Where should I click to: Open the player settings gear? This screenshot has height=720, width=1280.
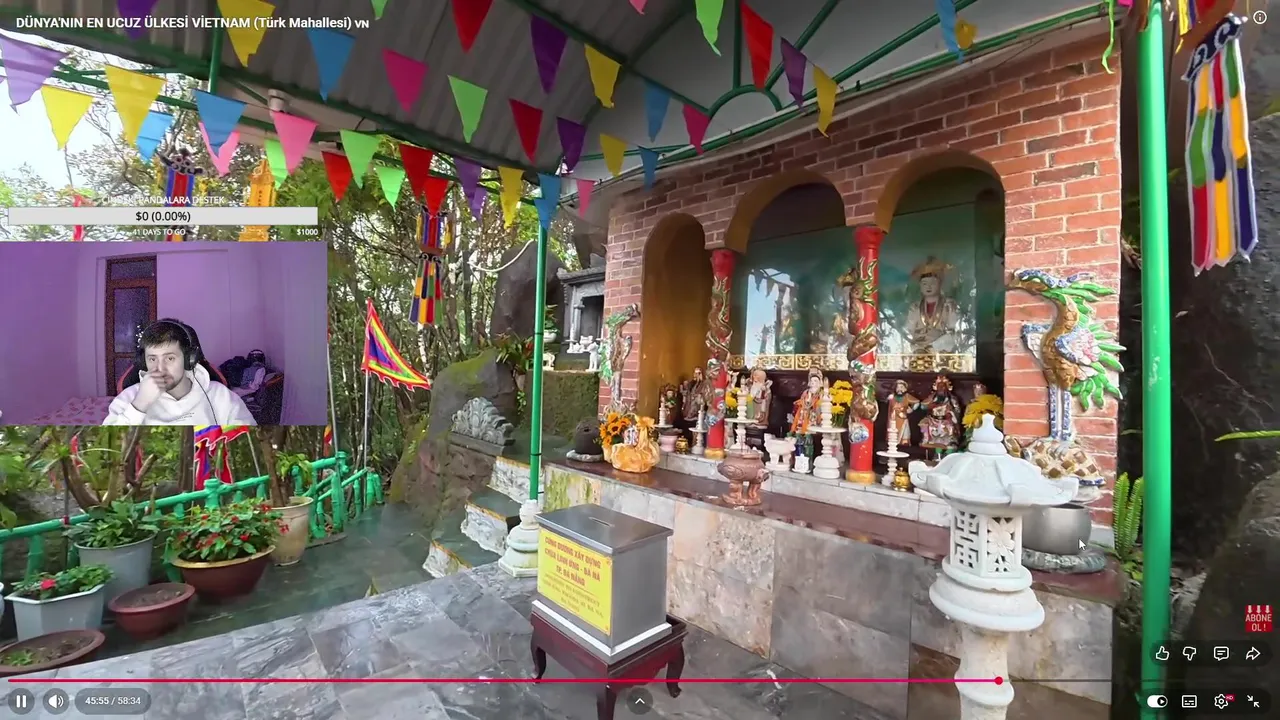point(1221,701)
